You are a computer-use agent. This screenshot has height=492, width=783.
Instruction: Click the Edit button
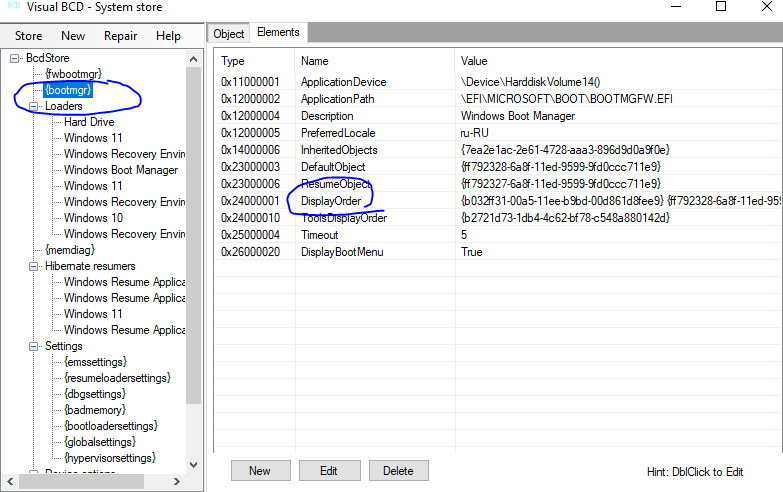click(x=329, y=471)
